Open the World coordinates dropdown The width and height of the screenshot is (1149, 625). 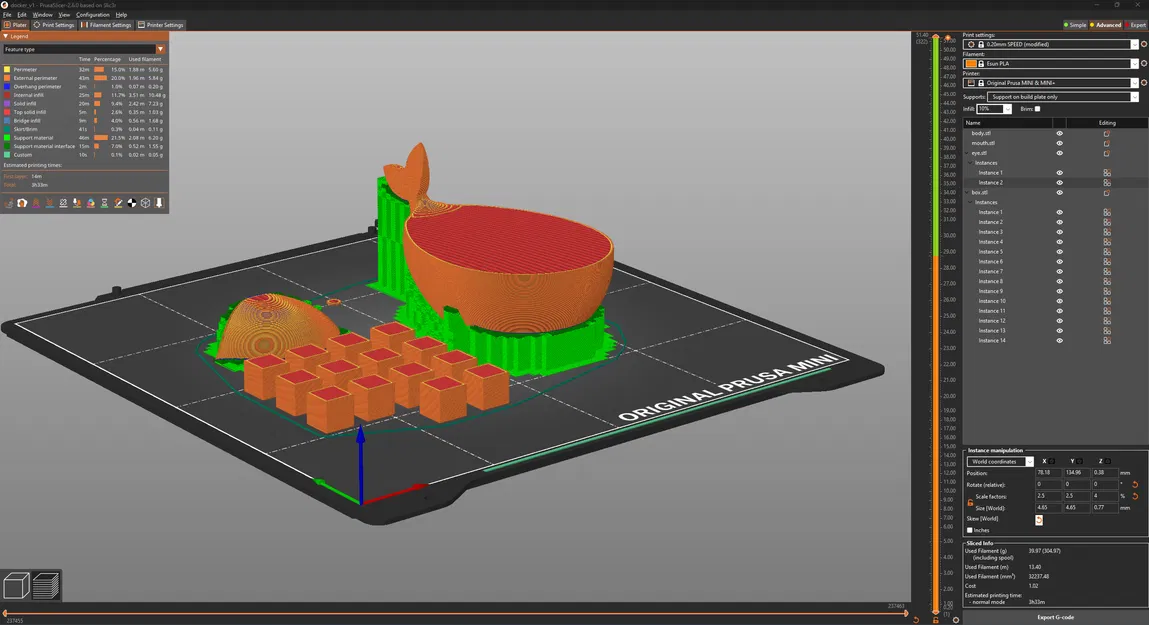pos(1000,461)
